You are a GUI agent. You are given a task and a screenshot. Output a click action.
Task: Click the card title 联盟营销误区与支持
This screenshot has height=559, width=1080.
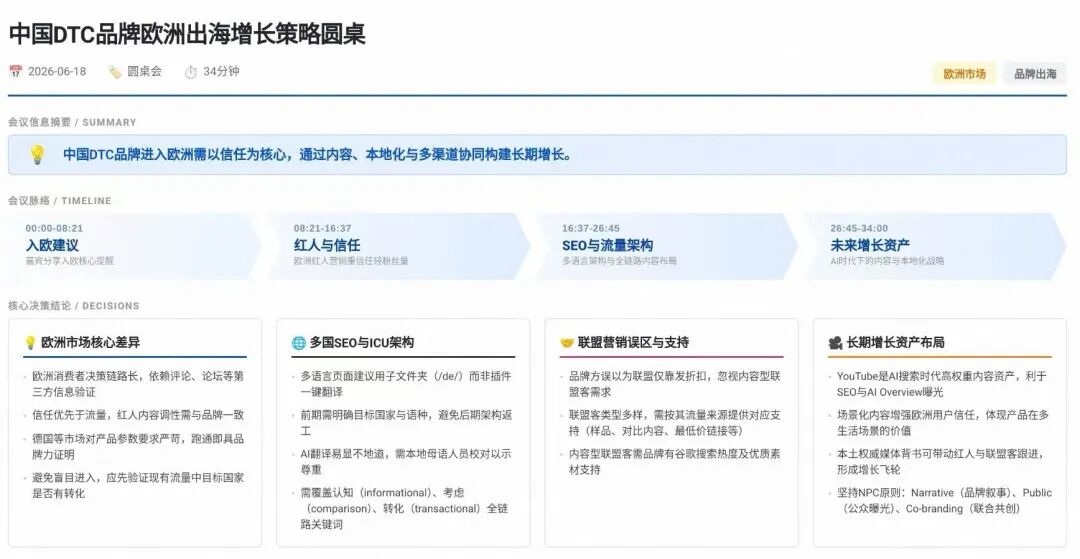[x=634, y=342]
